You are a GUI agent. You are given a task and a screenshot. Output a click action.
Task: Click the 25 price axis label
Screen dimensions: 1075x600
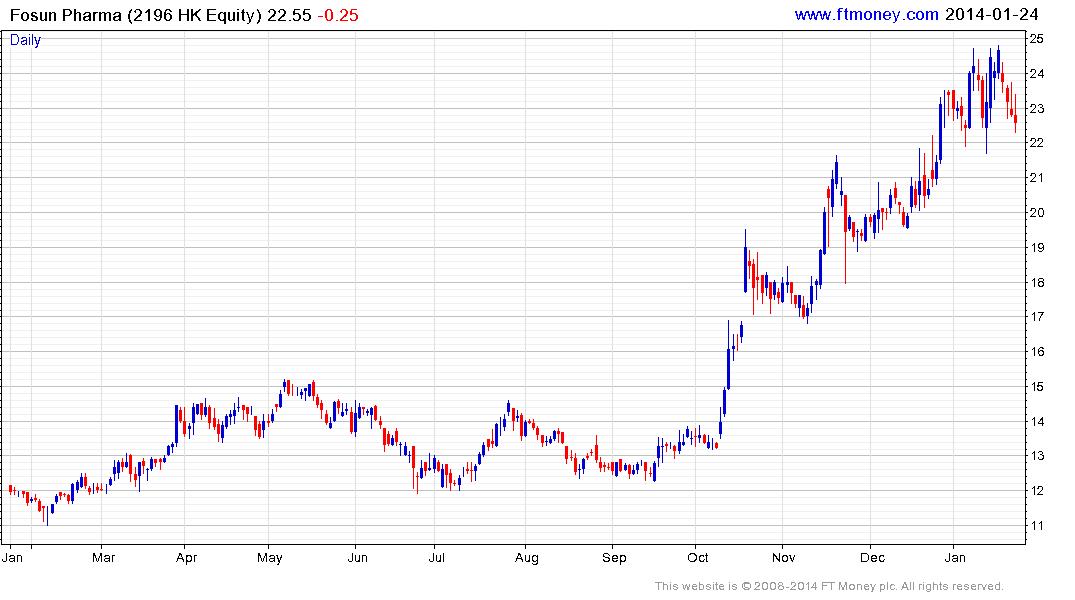1037,39
